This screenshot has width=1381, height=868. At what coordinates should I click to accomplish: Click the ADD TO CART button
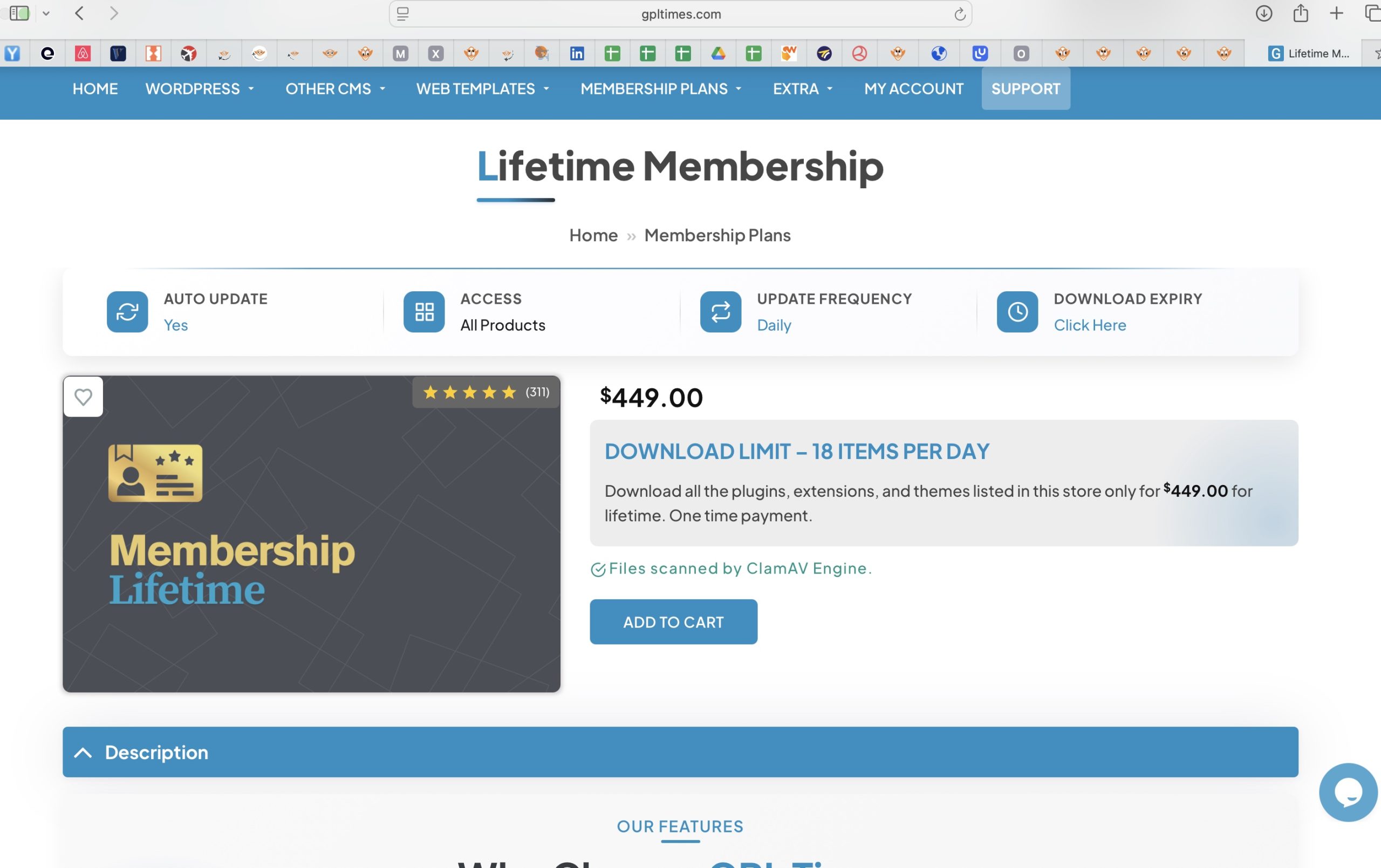pyautogui.click(x=673, y=622)
